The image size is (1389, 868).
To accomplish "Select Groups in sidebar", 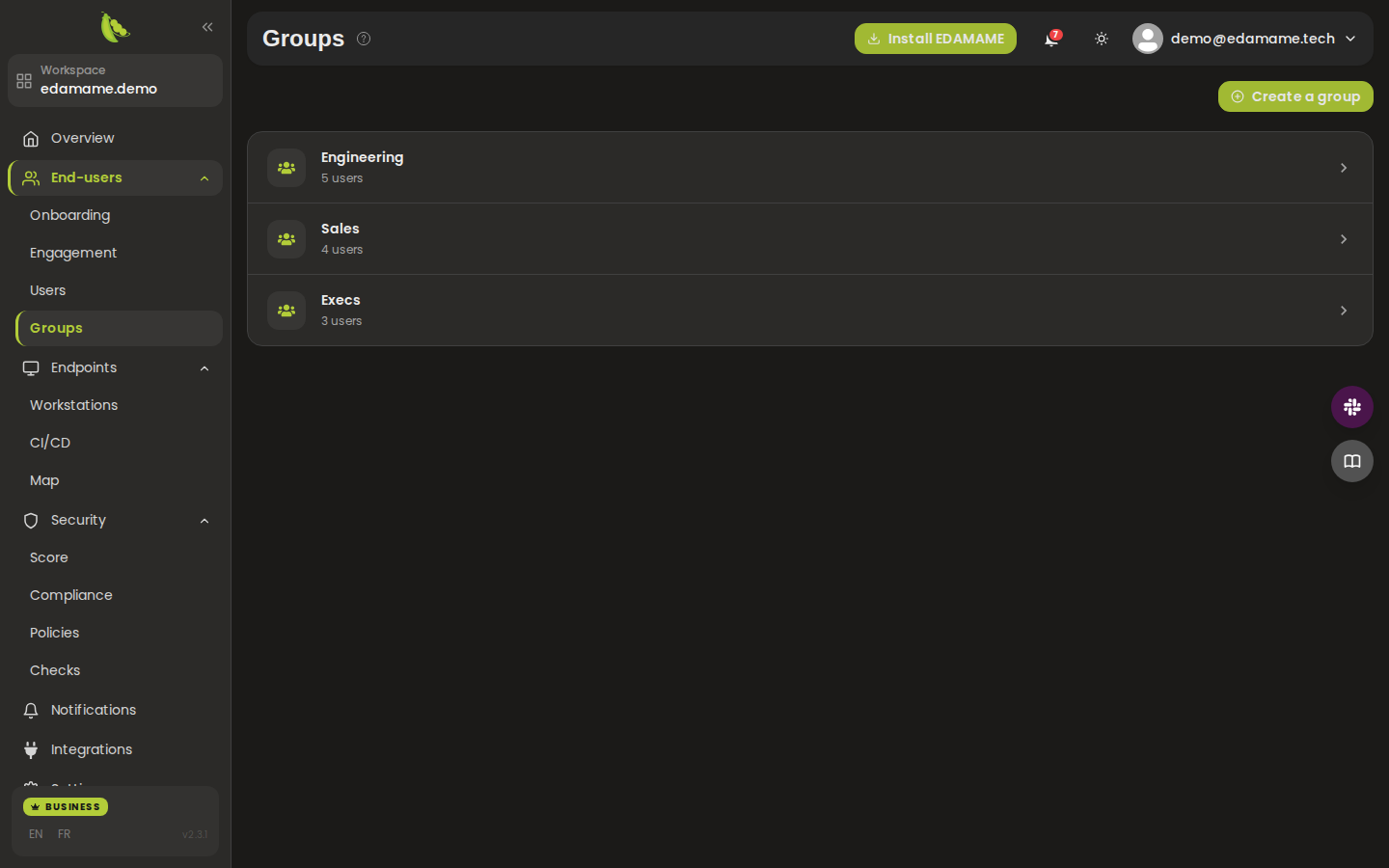I will point(119,328).
